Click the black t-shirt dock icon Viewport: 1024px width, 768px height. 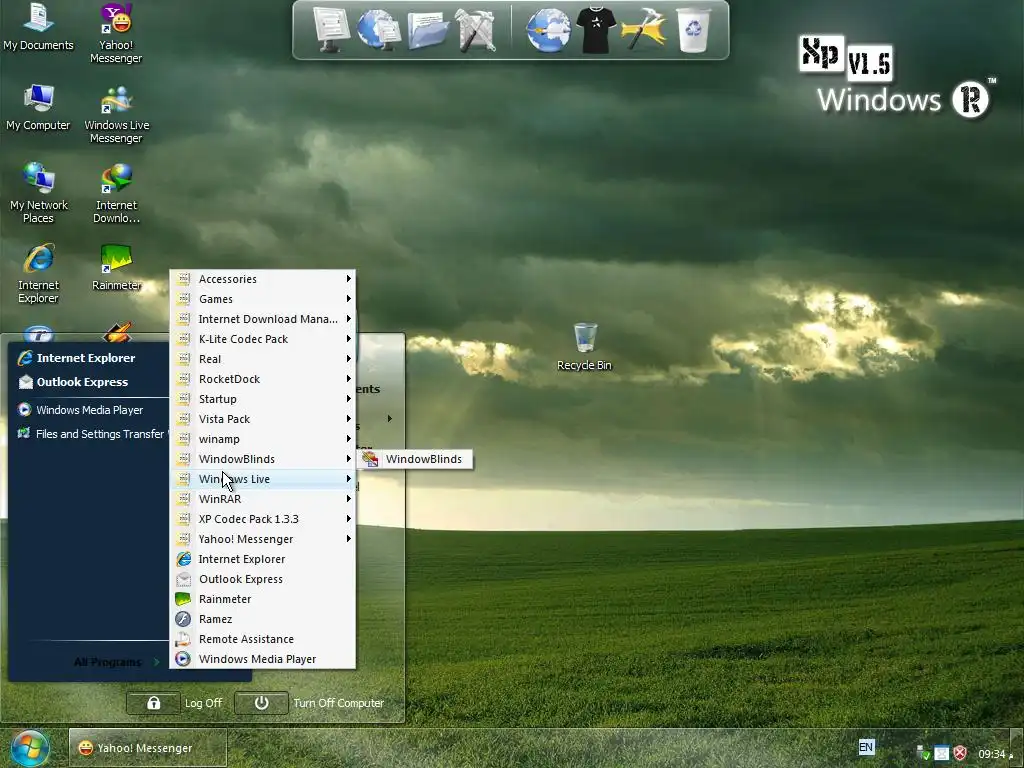point(596,30)
